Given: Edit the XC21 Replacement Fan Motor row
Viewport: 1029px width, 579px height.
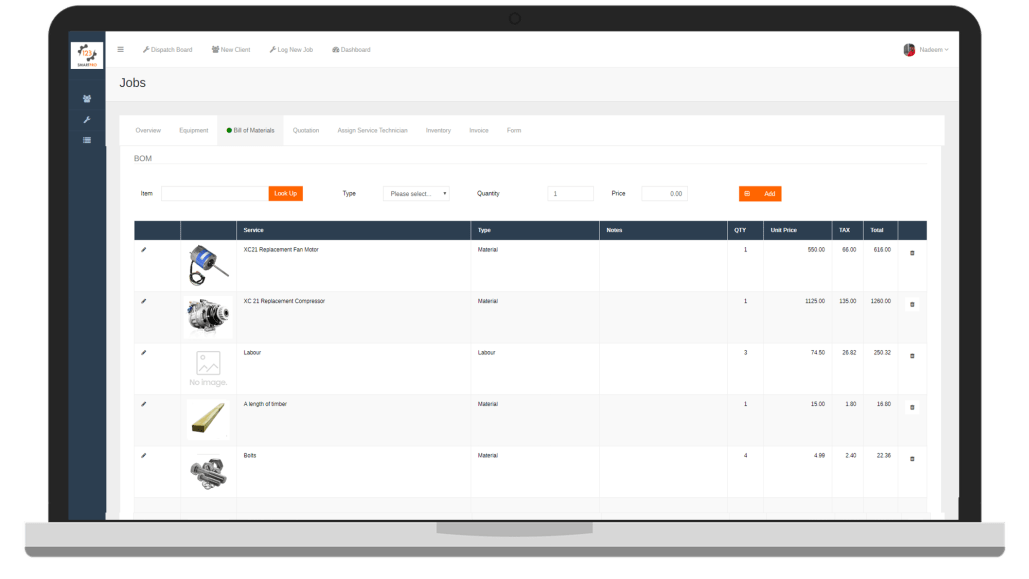Looking at the screenshot, I should pos(144,249).
